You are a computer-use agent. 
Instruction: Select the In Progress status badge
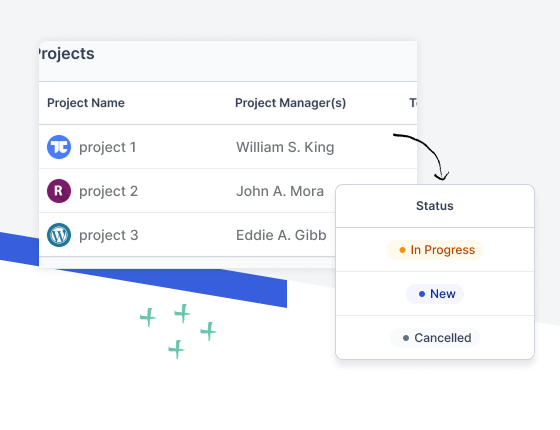coord(435,250)
